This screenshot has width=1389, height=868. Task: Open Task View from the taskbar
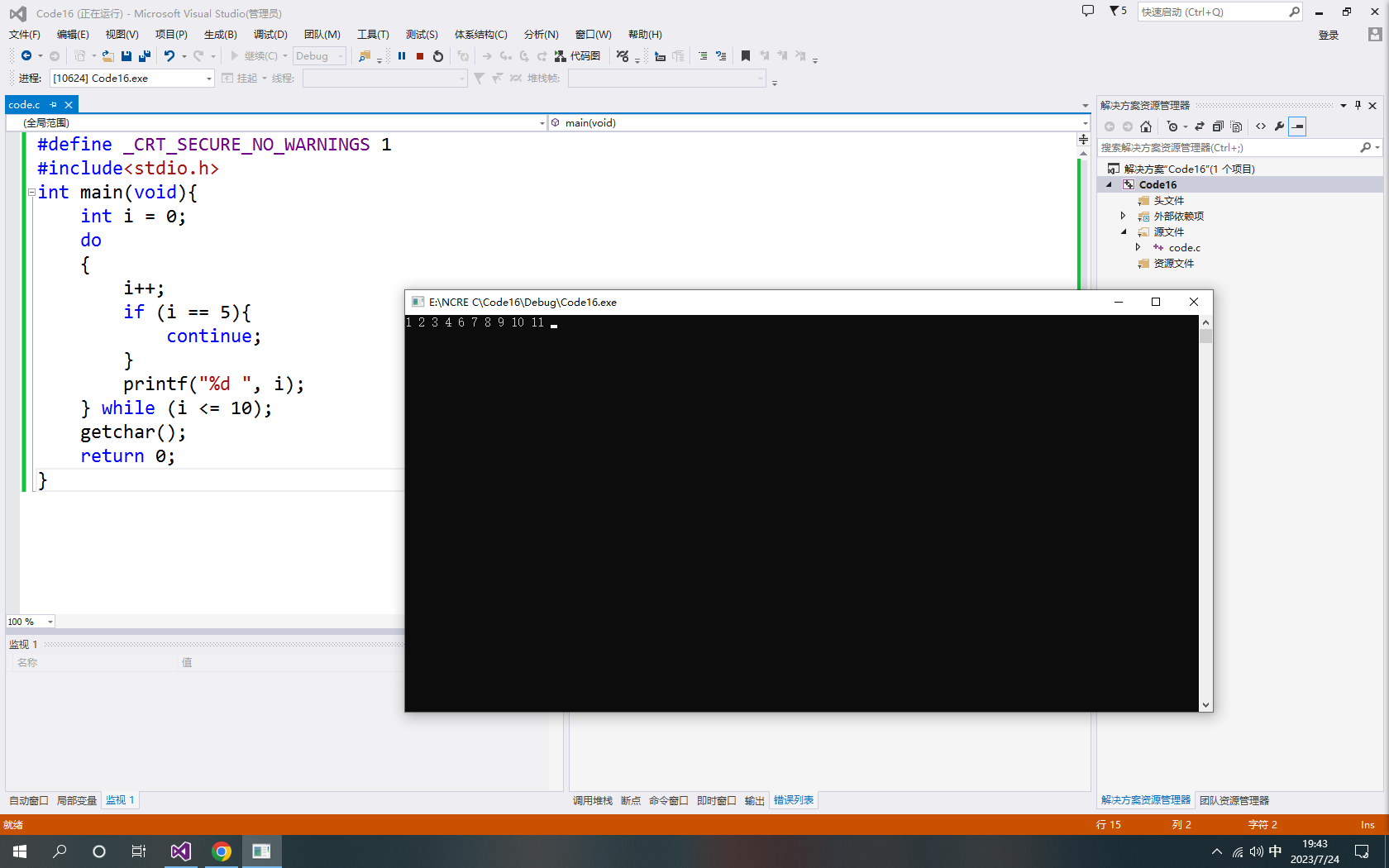(139, 851)
